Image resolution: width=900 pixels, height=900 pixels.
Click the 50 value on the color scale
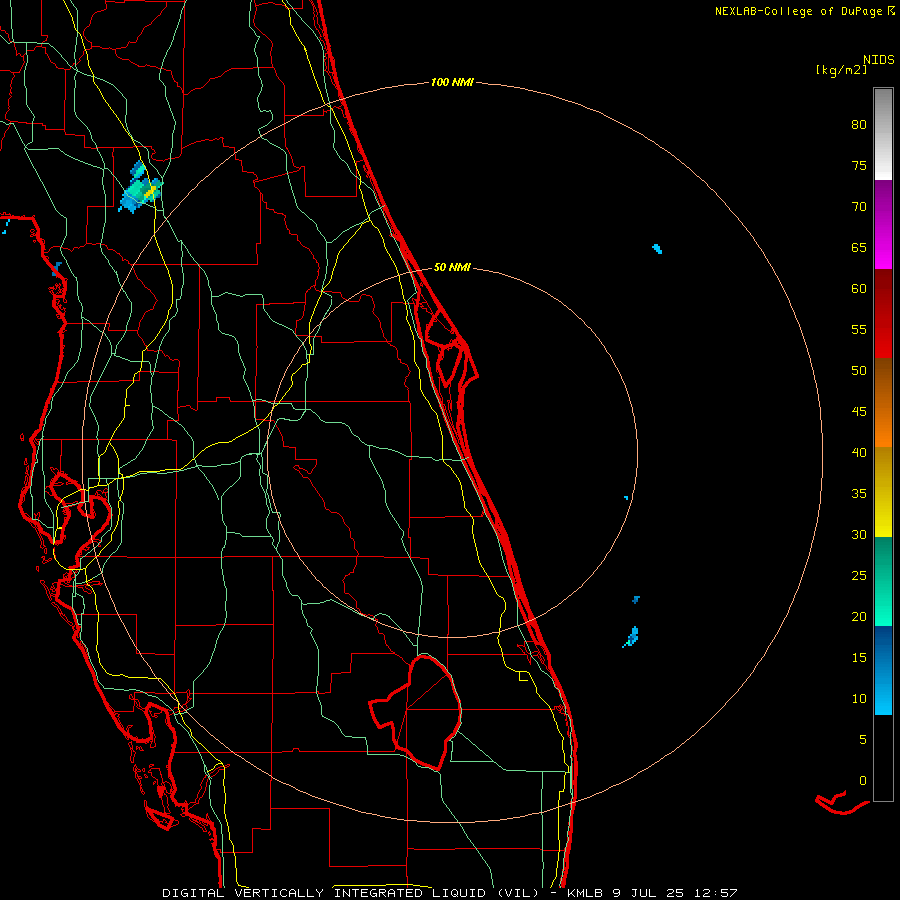(859, 371)
